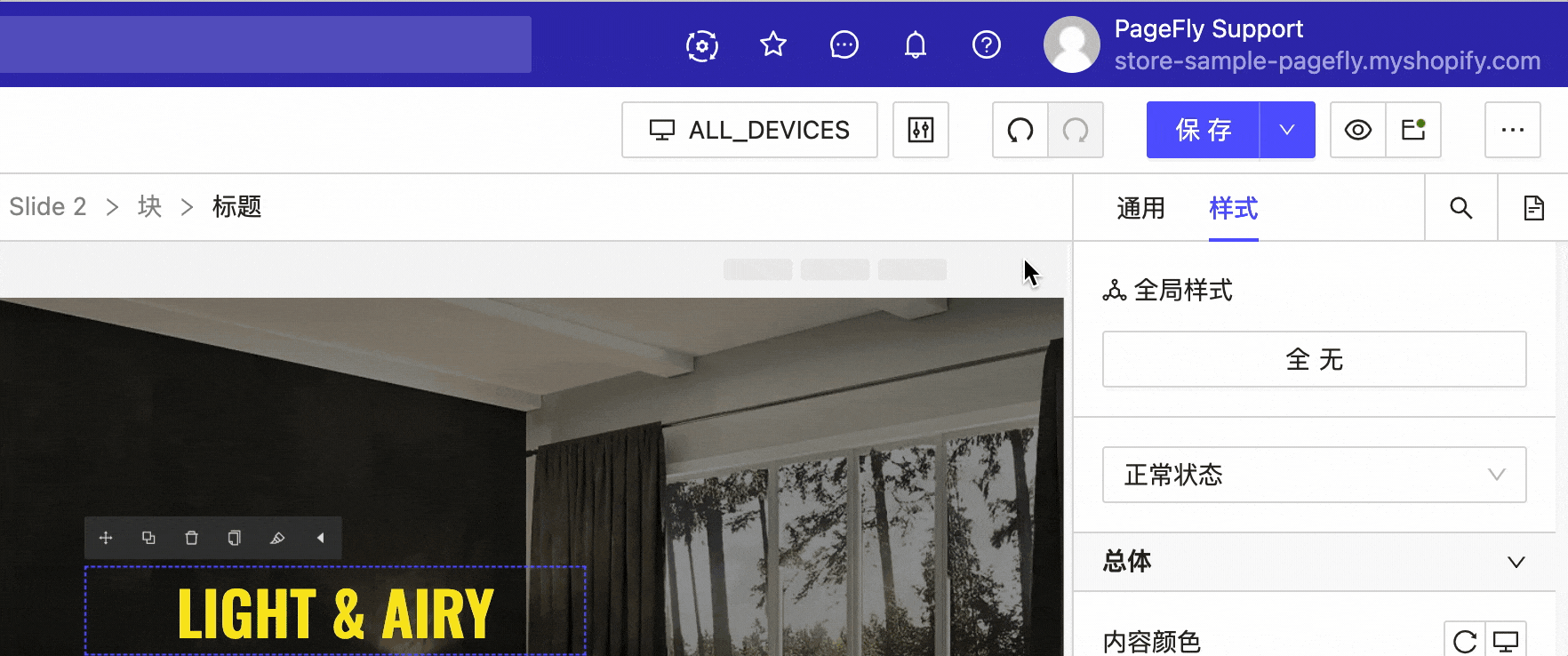Collapse element toolbar with left triangle
1568x656 pixels.
point(321,538)
